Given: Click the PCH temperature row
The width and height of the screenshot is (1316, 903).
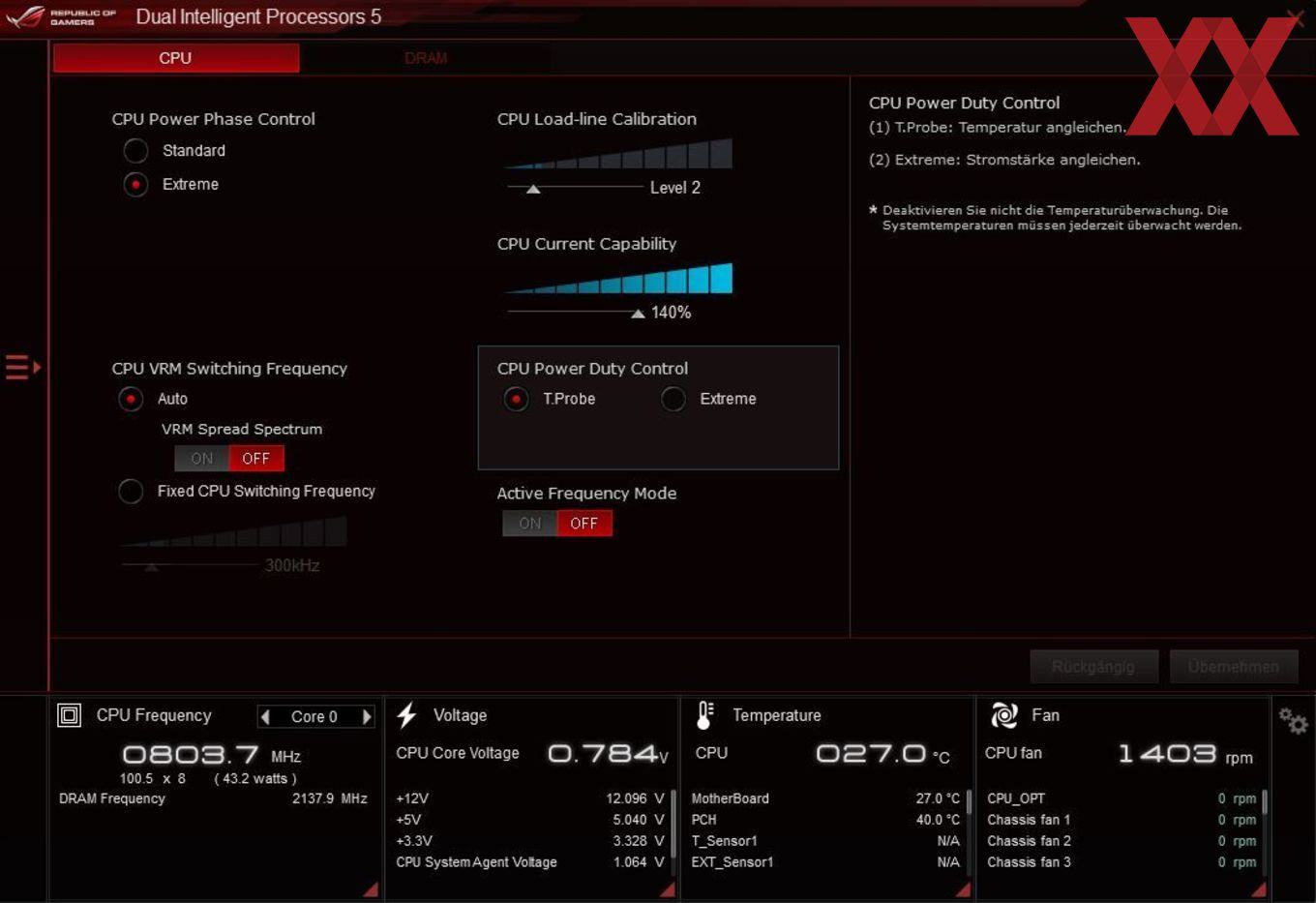Looking at the screenshot, I should (825, 820).
